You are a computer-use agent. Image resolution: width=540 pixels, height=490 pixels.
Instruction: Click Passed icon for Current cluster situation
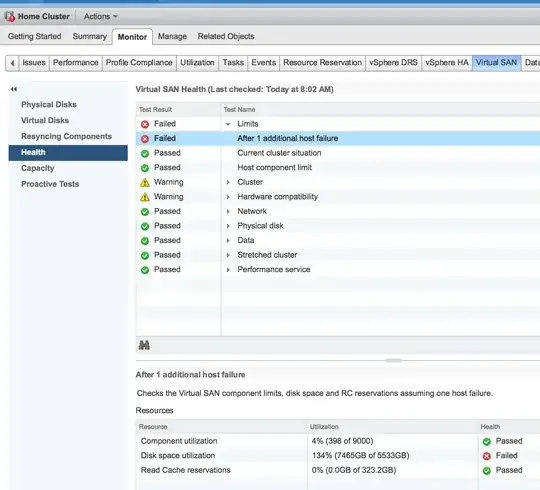click(145, 153)
